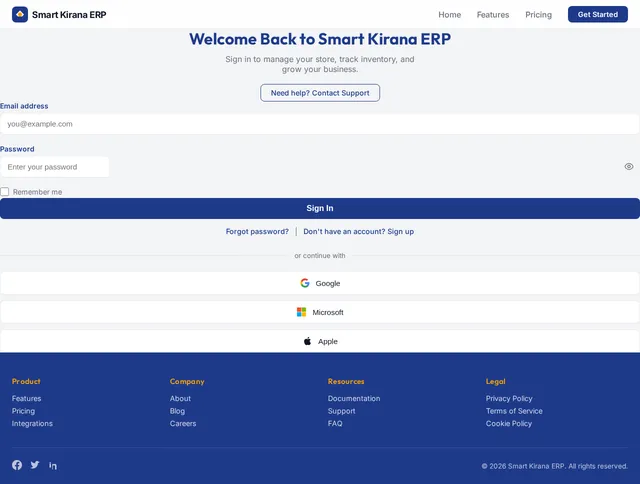
Task: Enable the Remember me checkbox
Action: 4,192
